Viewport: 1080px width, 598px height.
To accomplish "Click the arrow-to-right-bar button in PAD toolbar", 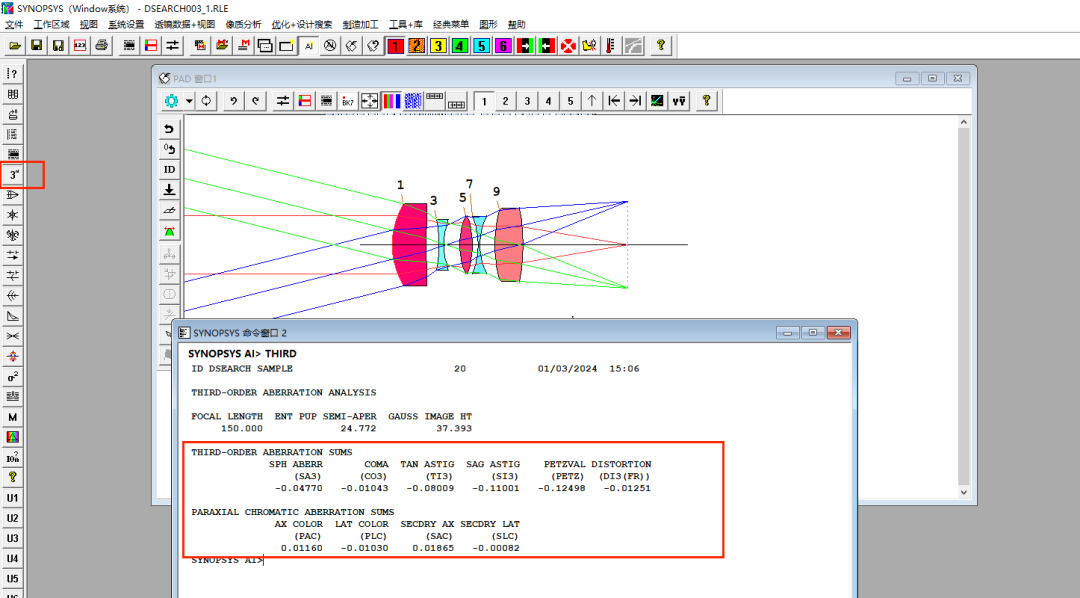I will [635, 101].
